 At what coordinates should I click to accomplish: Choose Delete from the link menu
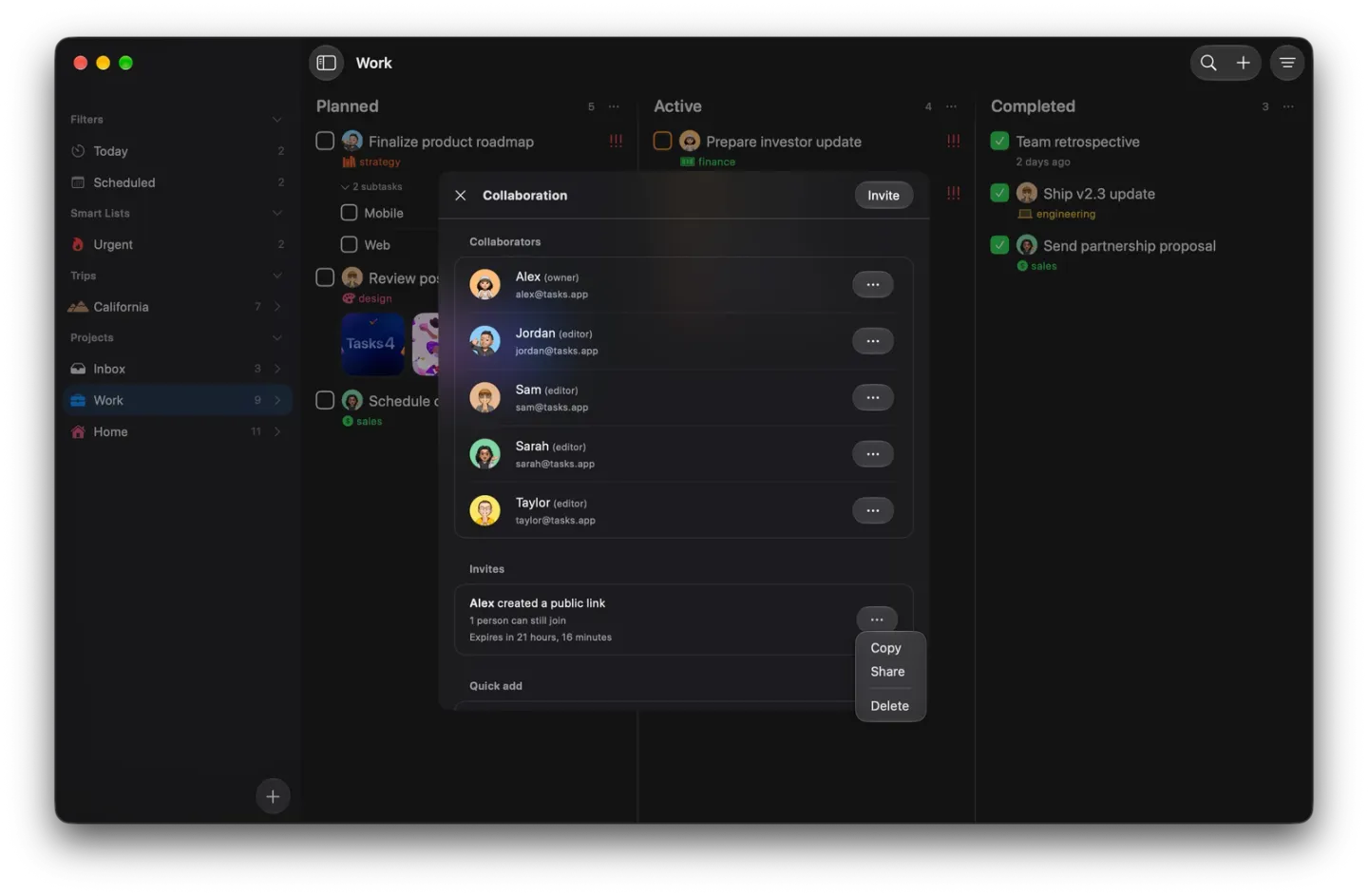click(889, 706)
